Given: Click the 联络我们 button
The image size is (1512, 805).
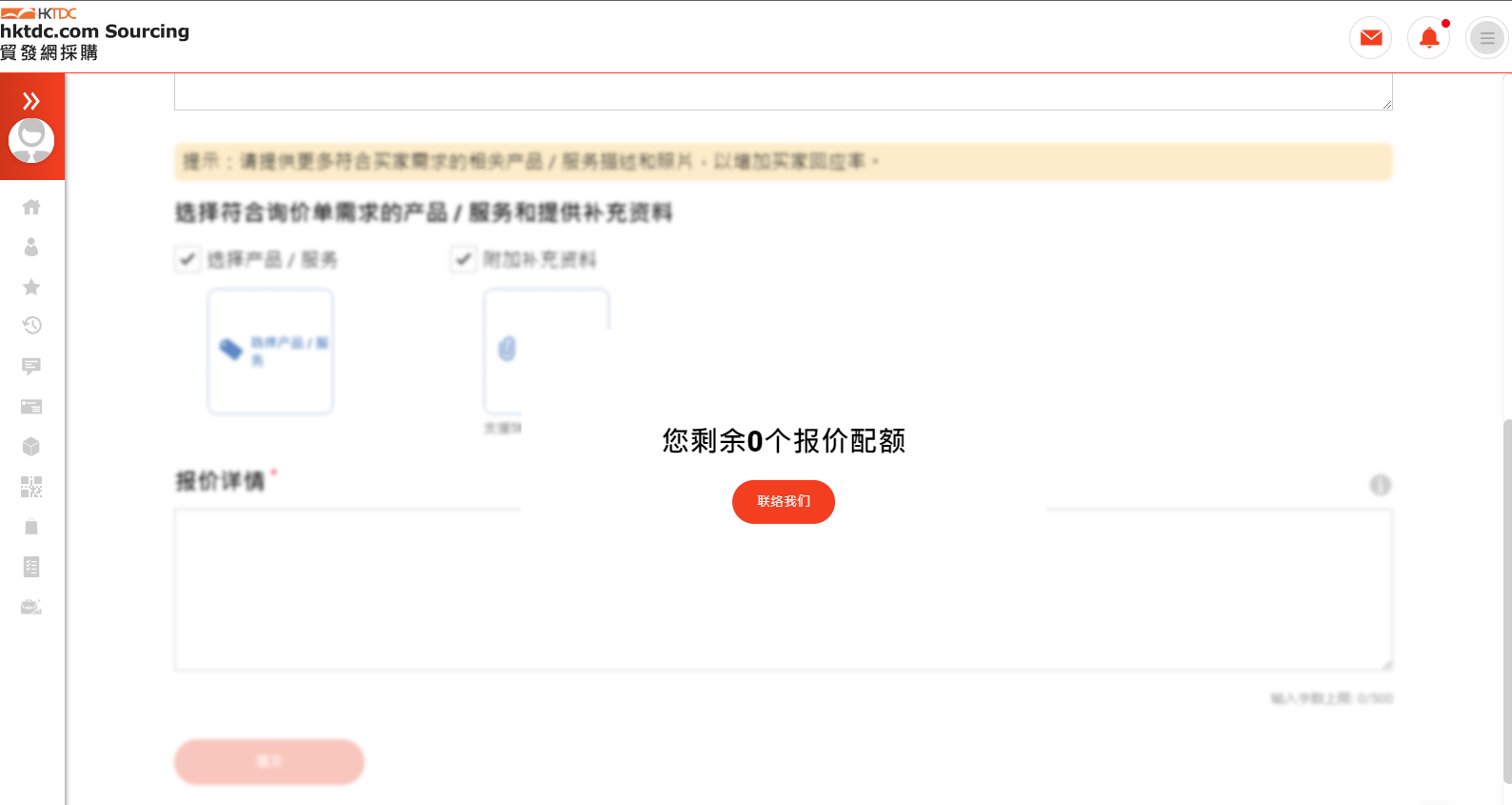Looking at the screenshot, I should (784, 502).
